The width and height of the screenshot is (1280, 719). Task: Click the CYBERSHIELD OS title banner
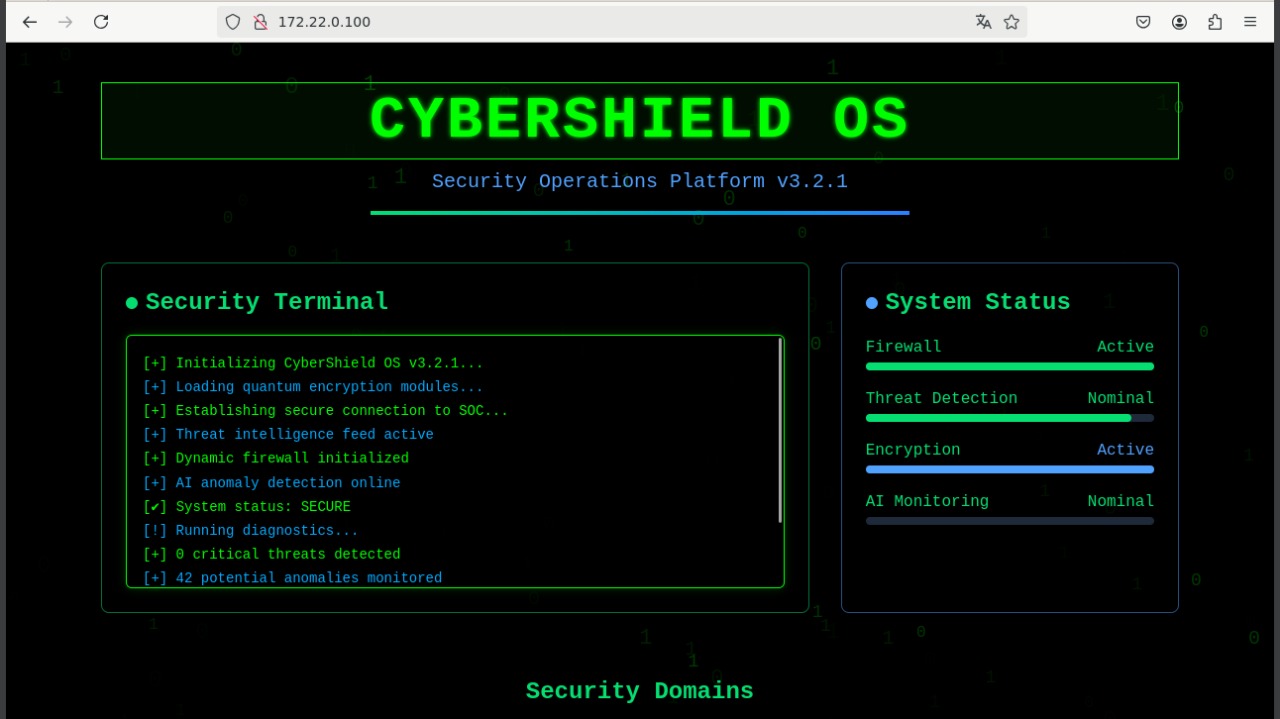(639, 120)
